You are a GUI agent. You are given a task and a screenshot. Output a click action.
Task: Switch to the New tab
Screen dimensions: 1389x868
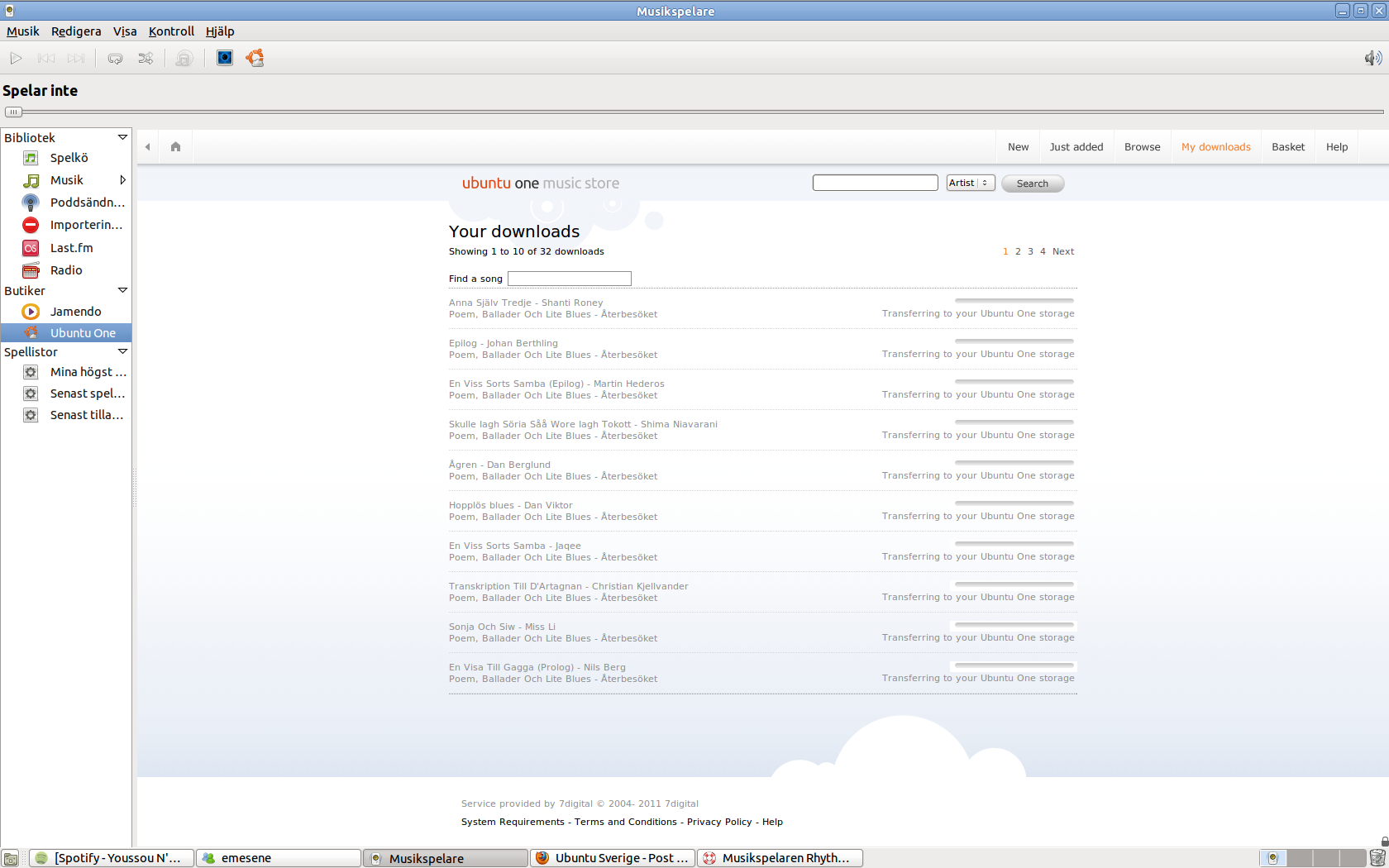tap(1018, 147)
